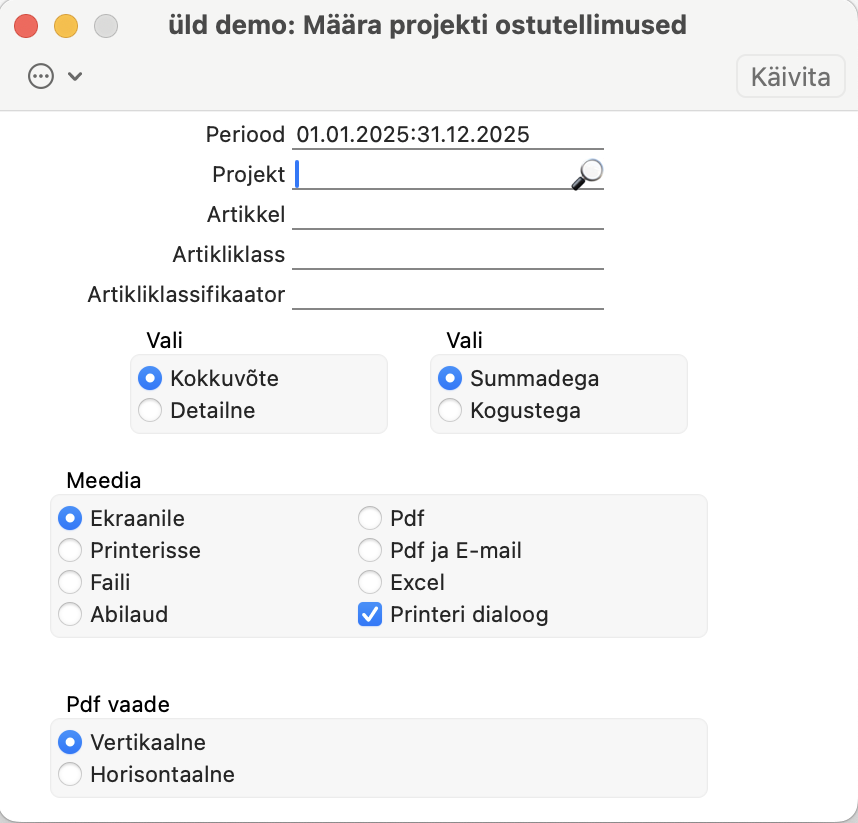Focus the Artikkel input field

(x=447, y=215)
